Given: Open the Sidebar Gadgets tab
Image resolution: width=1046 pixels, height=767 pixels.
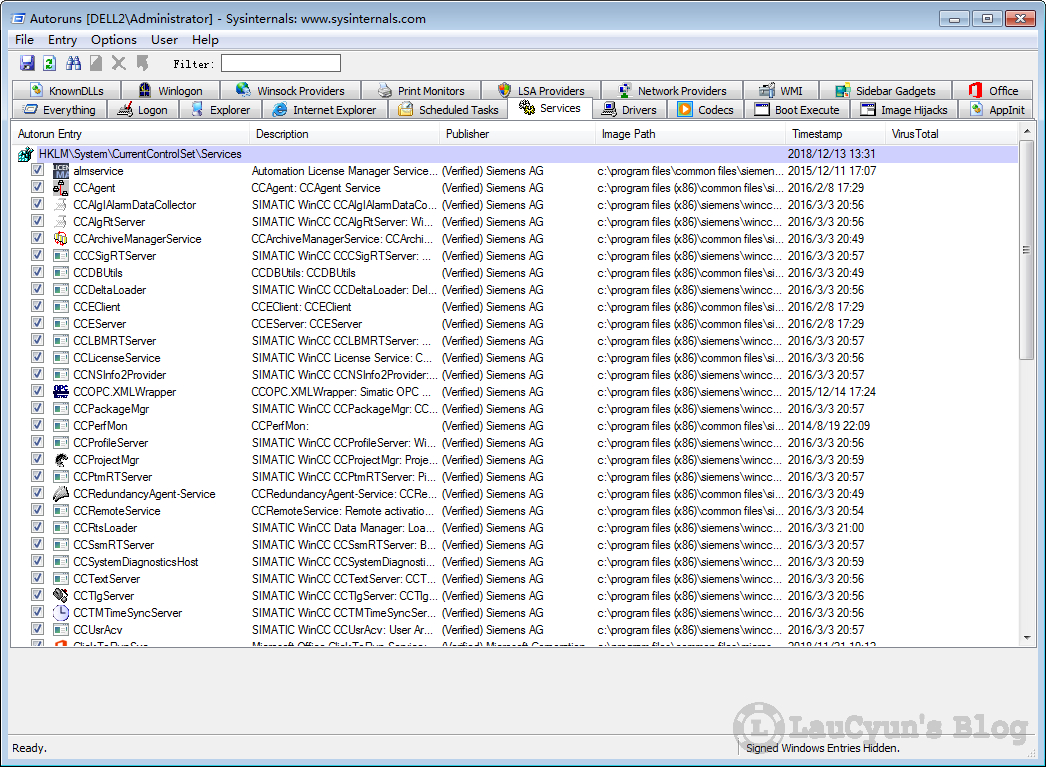Looking at the screenshot, I should point(885,91).
